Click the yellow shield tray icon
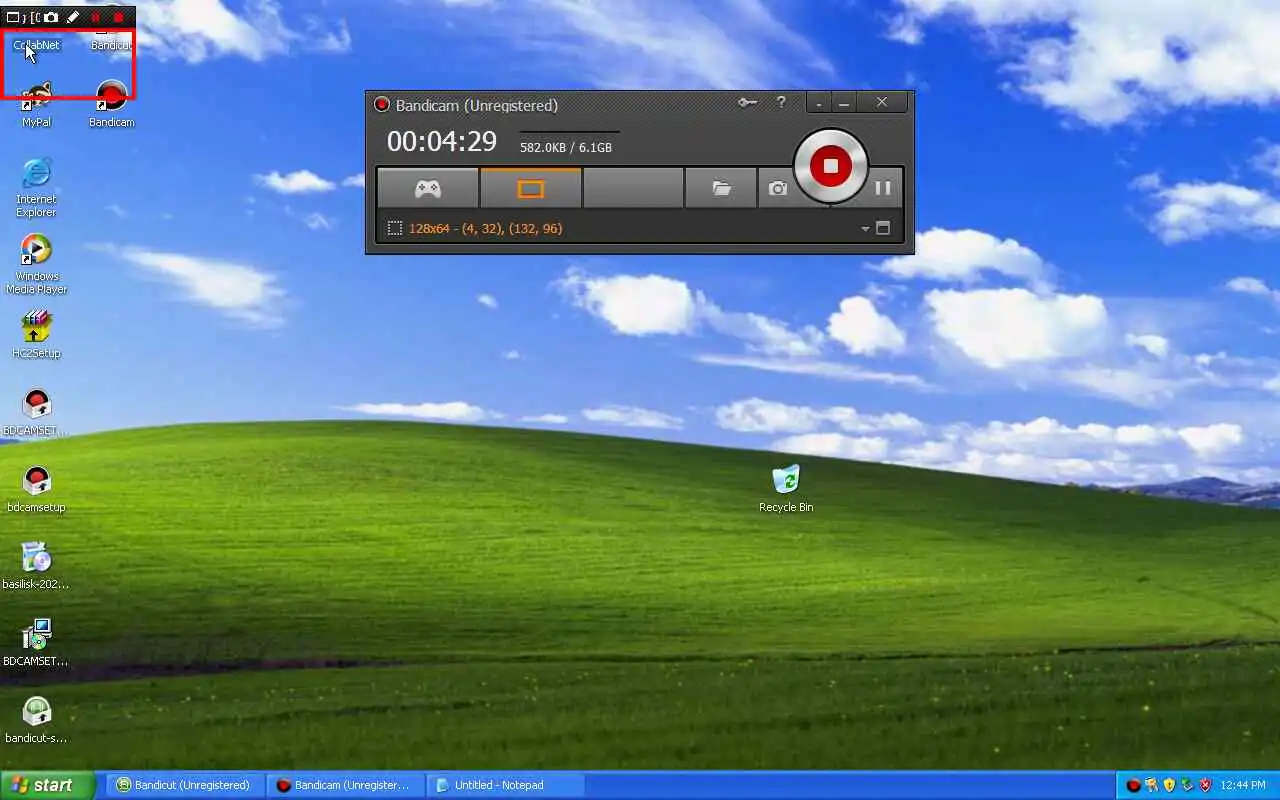Image resolution: width=1280 pixels, height=800 pixels. point(1169,785)
